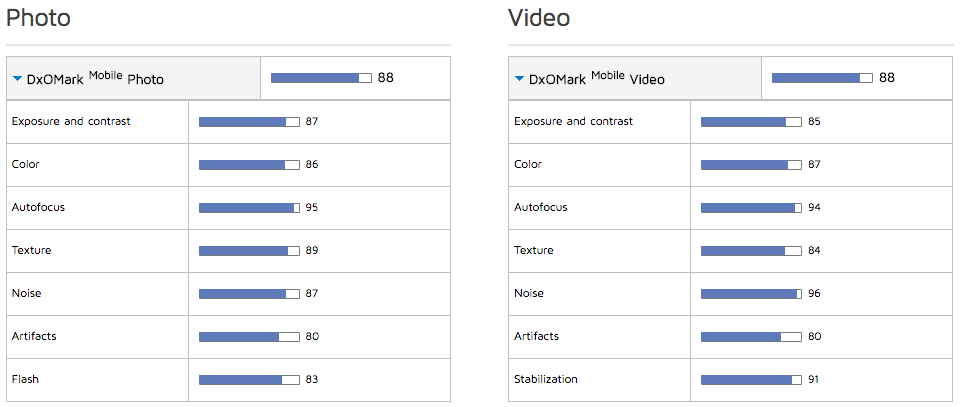Click the Video section heading
The height and width of the screenshot is (407, 960).
(540, 17)
